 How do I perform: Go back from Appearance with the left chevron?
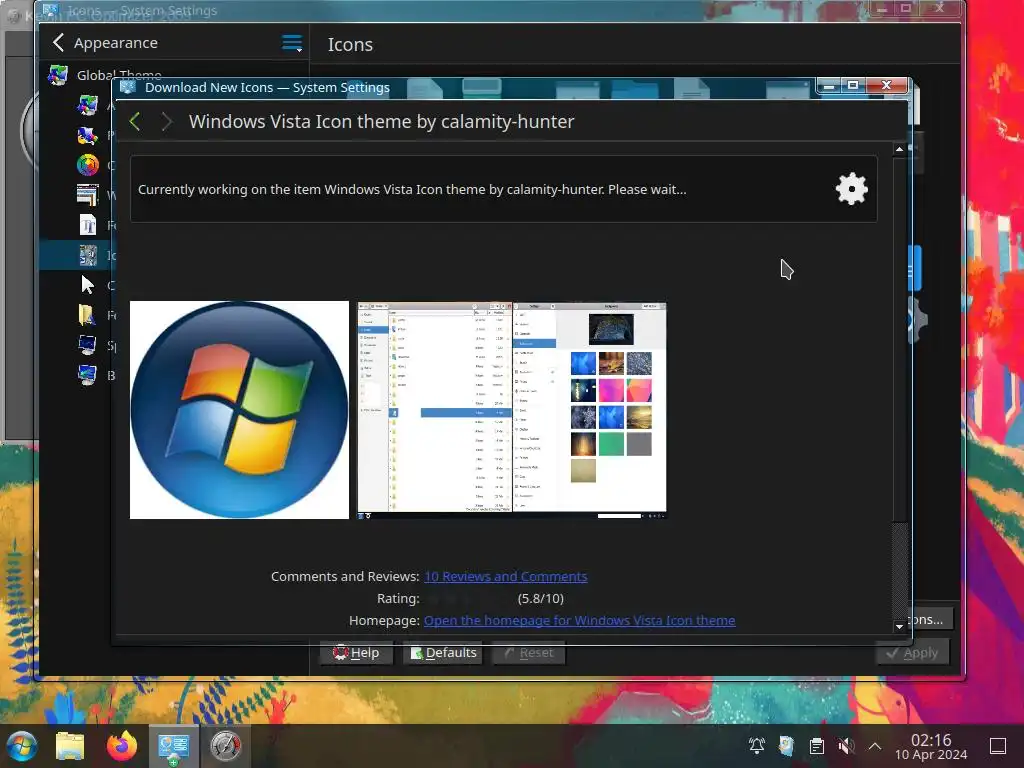coord(58,42)
